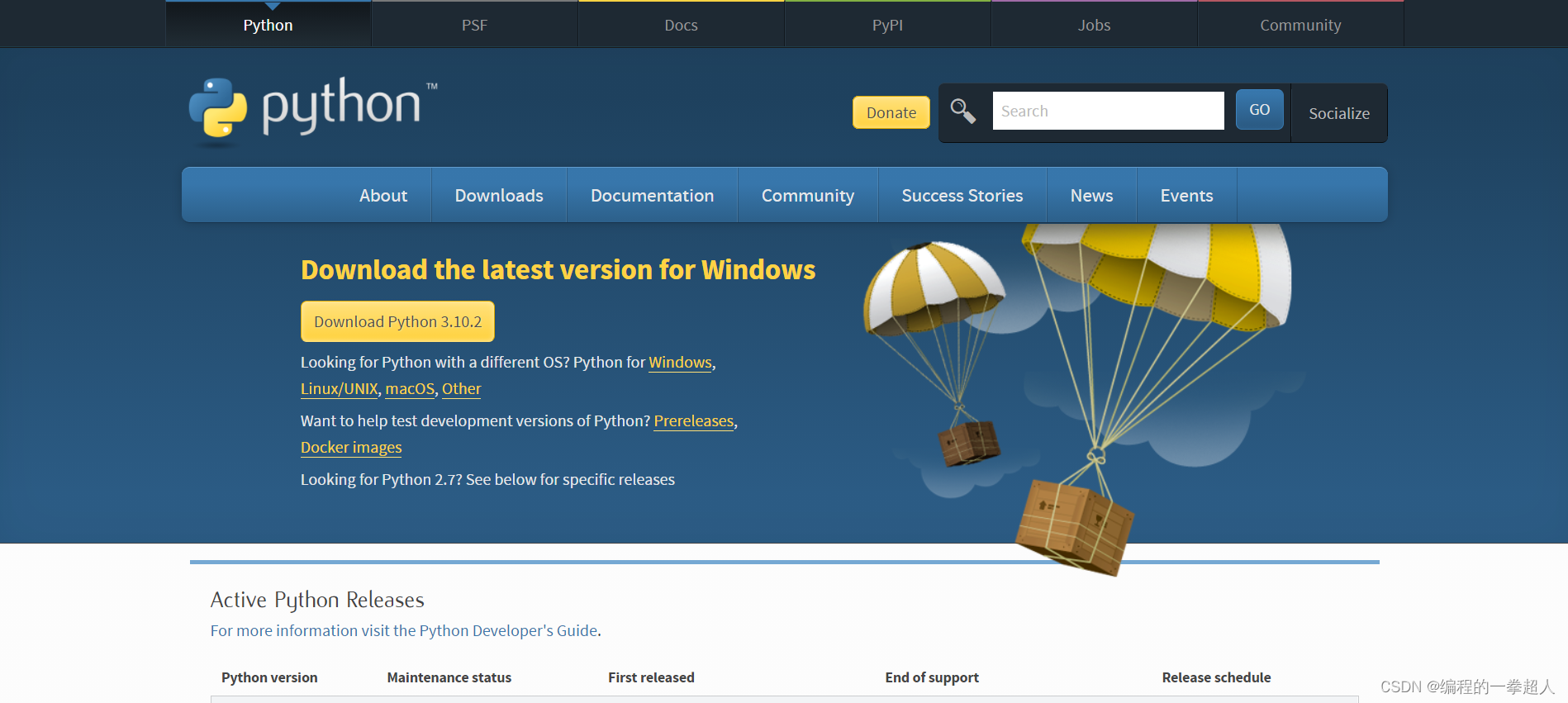Go to the PyPI top tab

tap(888, 25)
